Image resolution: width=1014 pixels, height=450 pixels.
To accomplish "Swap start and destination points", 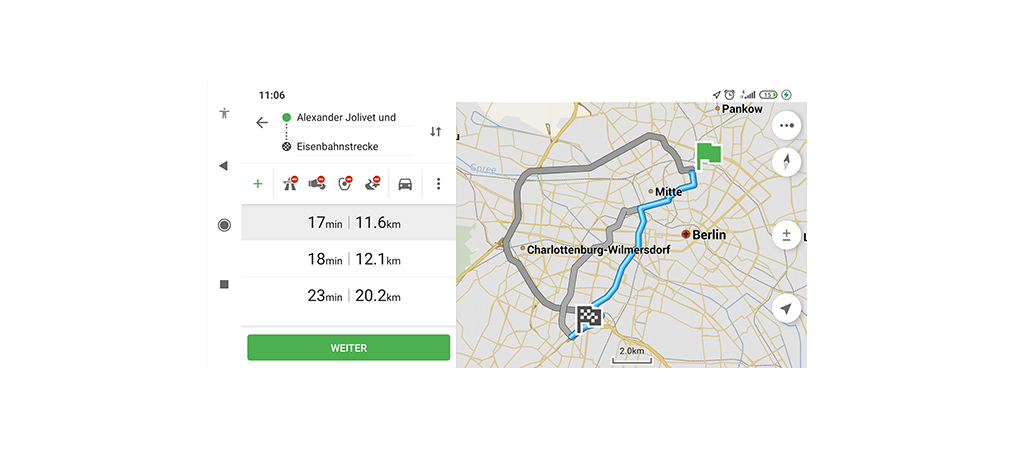I will [436, 132].
